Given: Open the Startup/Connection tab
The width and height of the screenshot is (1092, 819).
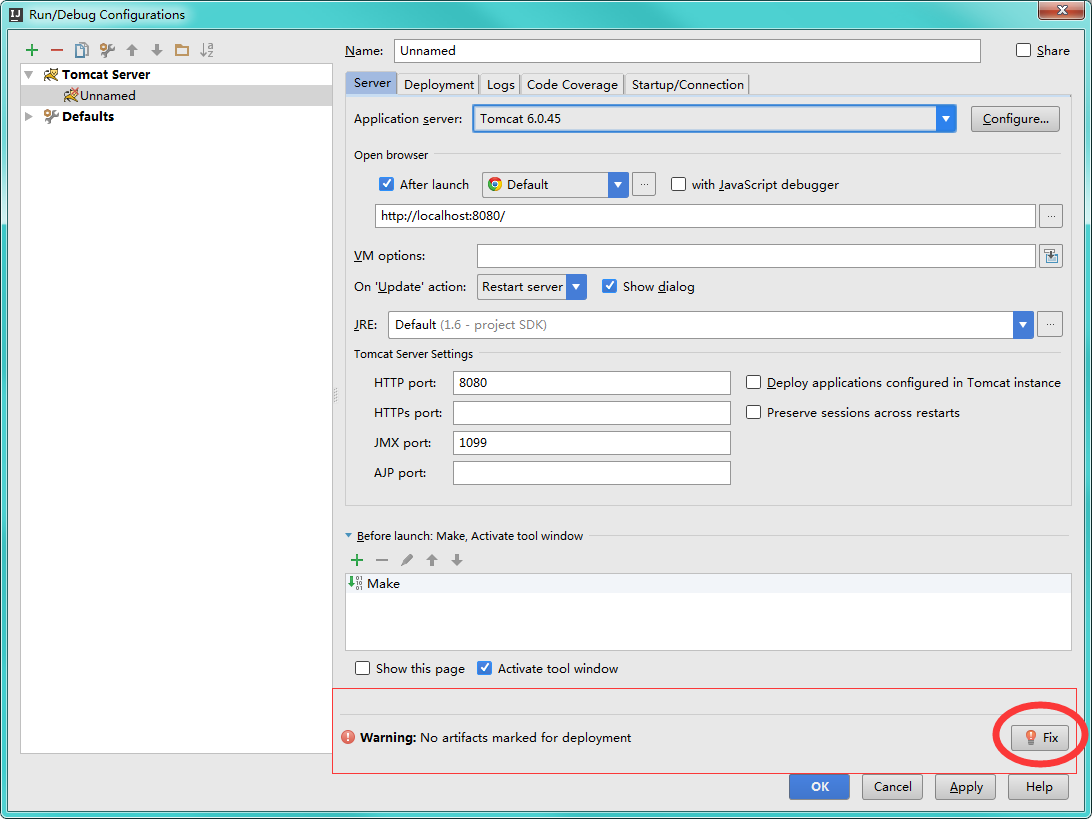Looking at the screenshot, I should [x=687, y=84].
